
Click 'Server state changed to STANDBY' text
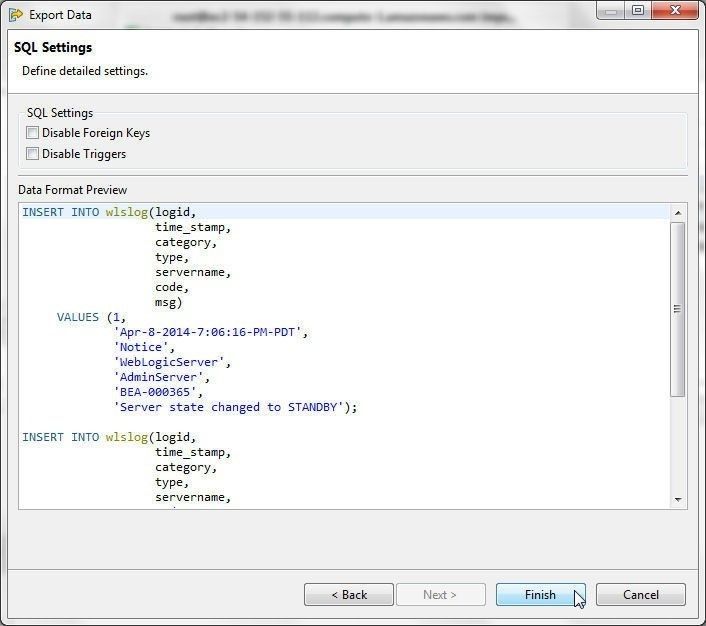click(228, 407)
